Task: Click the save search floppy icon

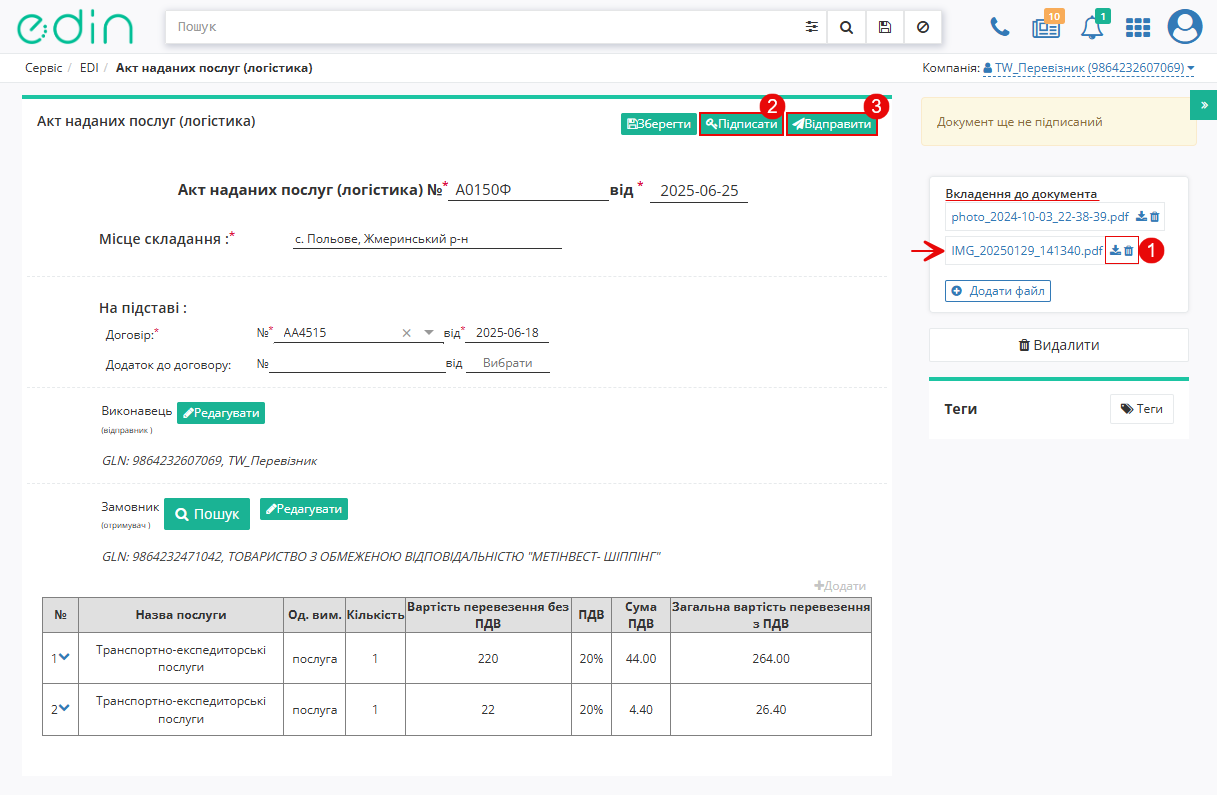Action: tap(884, 27)
